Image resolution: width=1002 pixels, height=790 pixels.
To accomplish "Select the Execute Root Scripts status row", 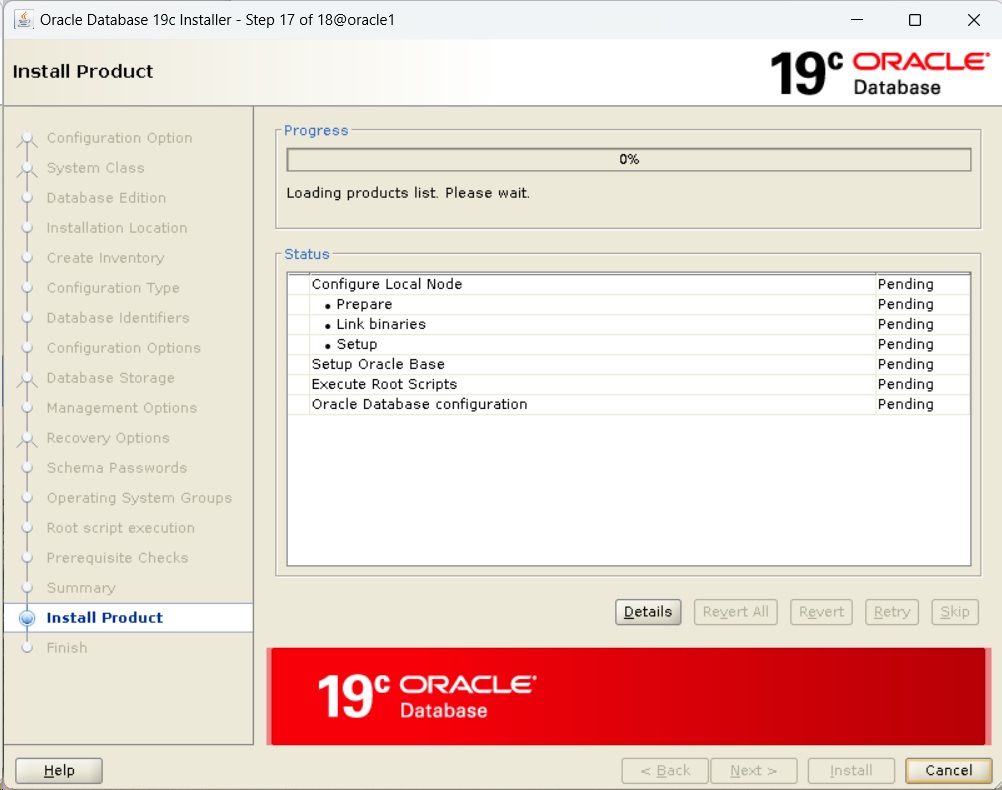I will [384, 384].
